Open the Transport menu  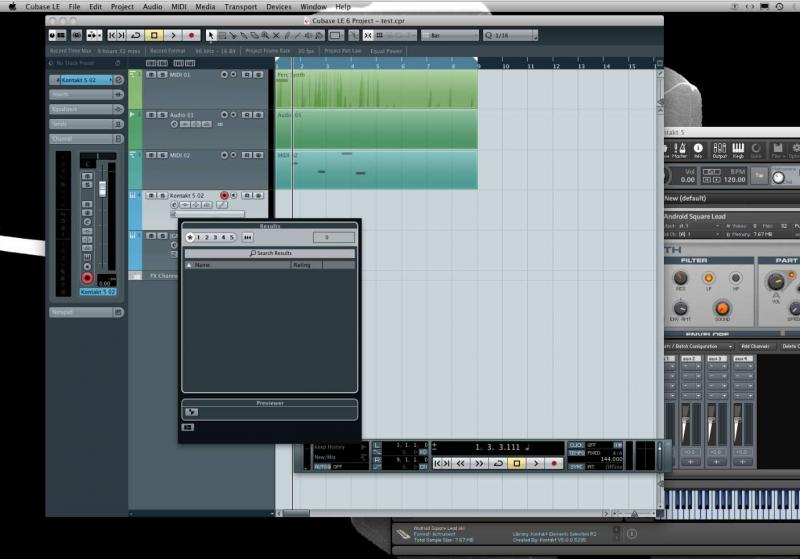click(x=241, y=7)
